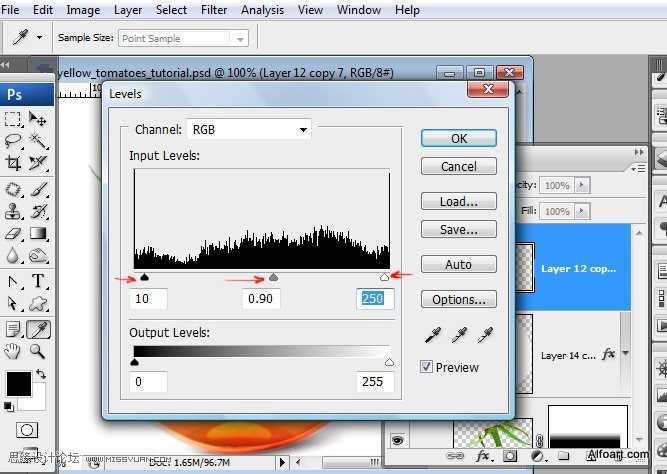Click the input midtone gray slider
Screen dimensions: 667x474
[274, 278]
